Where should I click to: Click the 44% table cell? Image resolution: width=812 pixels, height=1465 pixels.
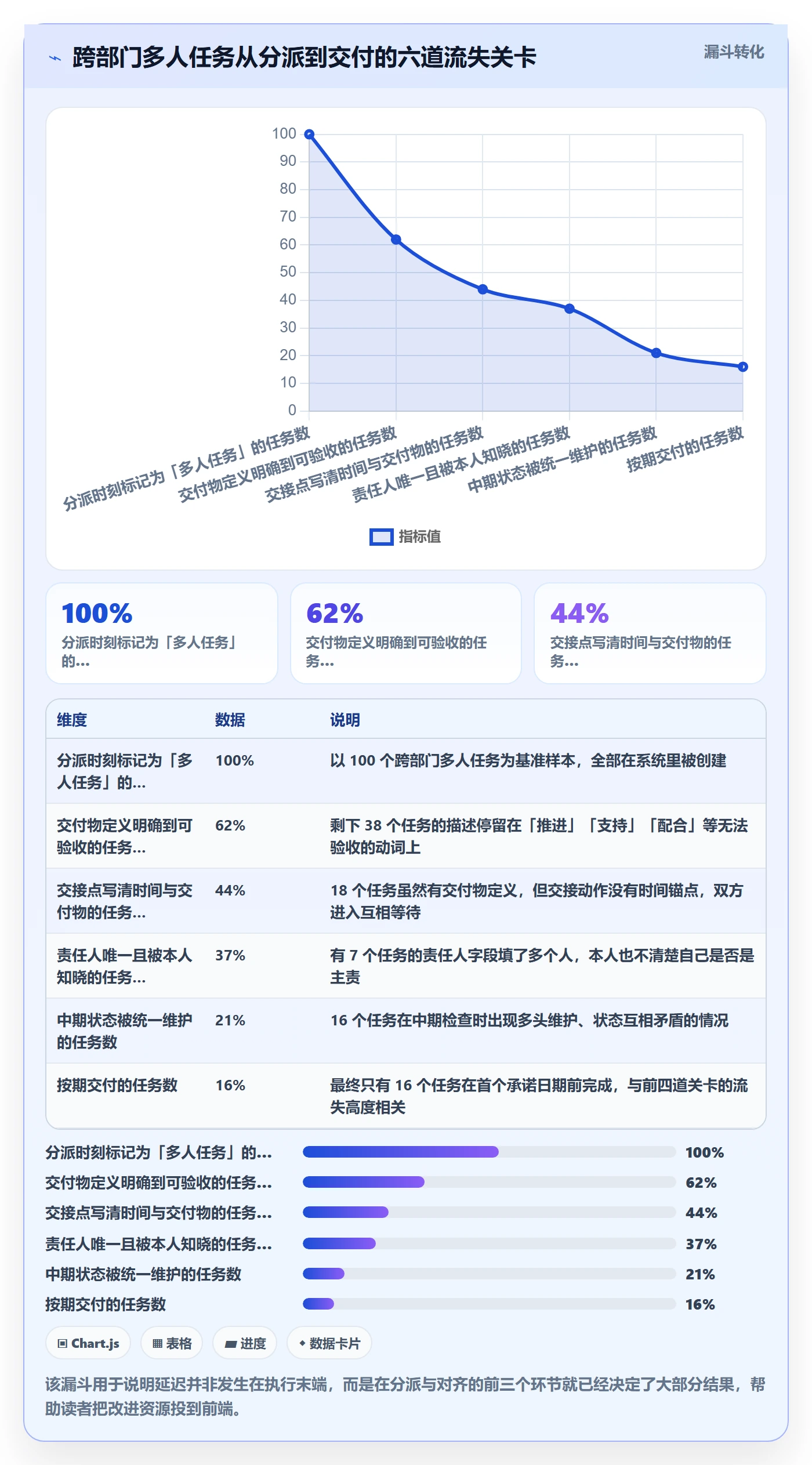[x=230, y=890]
